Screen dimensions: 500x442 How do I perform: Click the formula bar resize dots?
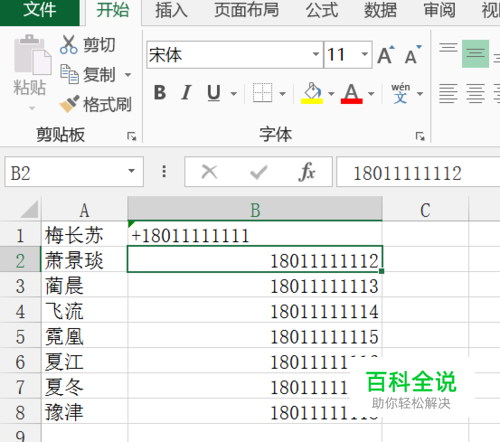point(164,172)
